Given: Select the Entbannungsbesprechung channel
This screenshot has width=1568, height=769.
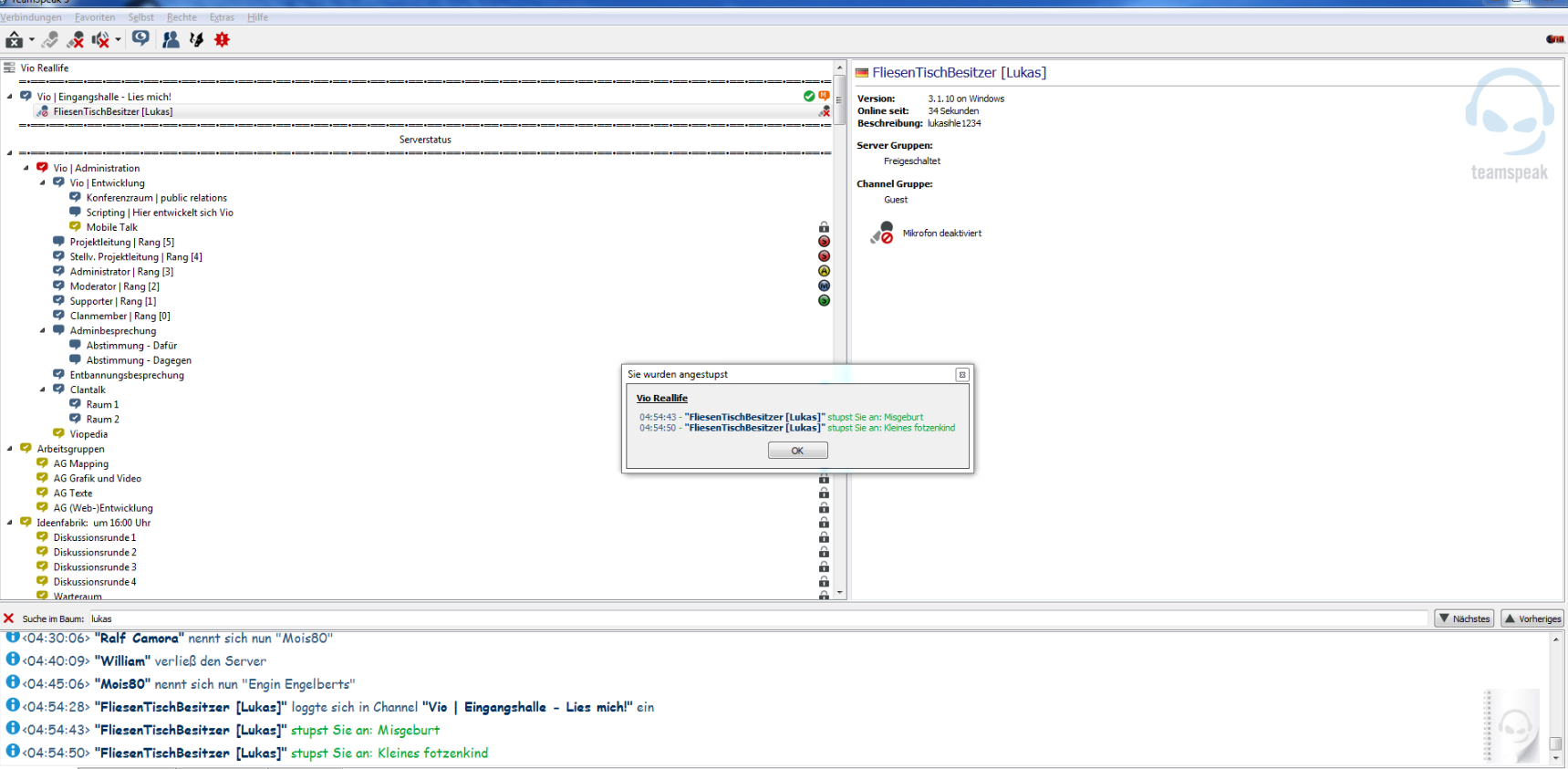Looking at the screenshot, I should 127,375.
